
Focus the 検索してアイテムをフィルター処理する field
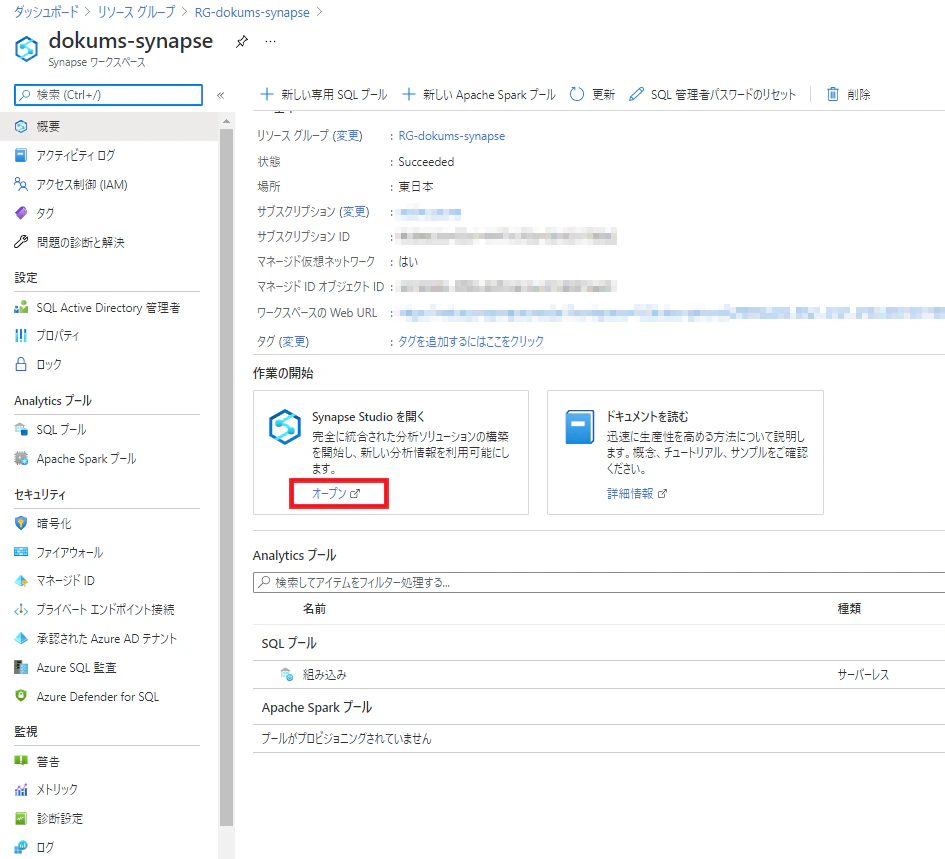click(x=599, y=582)
